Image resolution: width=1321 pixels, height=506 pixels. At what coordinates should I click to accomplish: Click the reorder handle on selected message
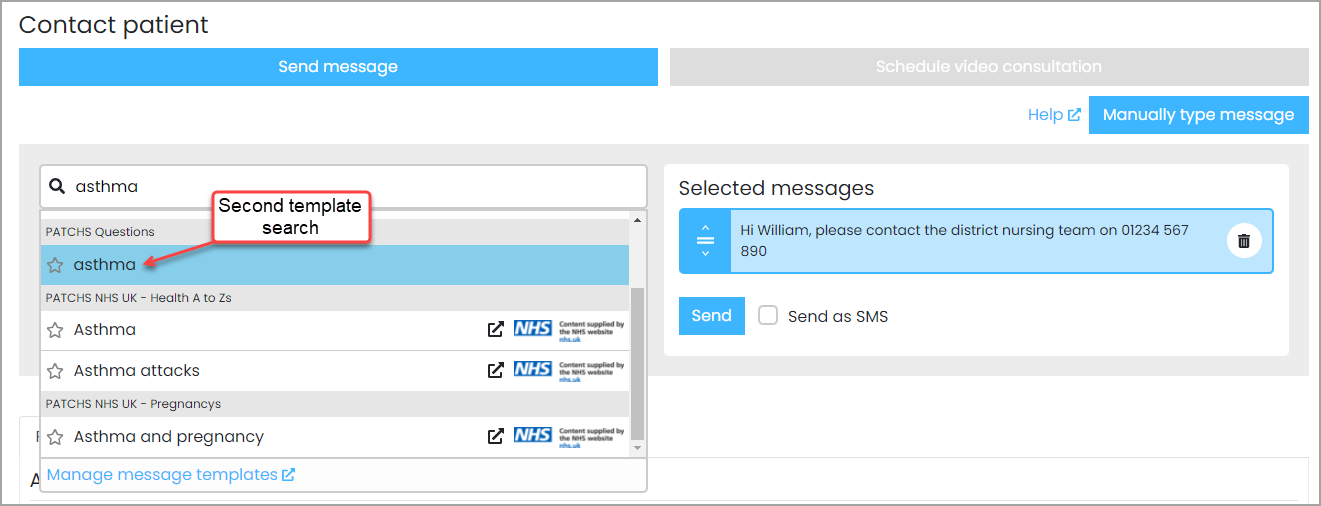(x=705, y=241)
